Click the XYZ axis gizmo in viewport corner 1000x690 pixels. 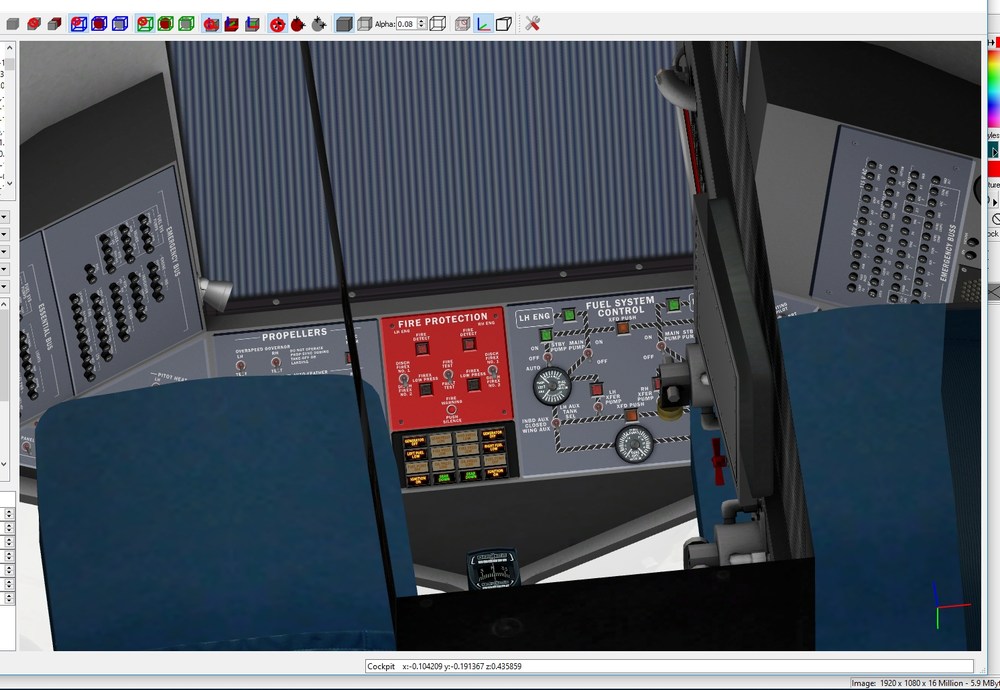tap(950, 605)
